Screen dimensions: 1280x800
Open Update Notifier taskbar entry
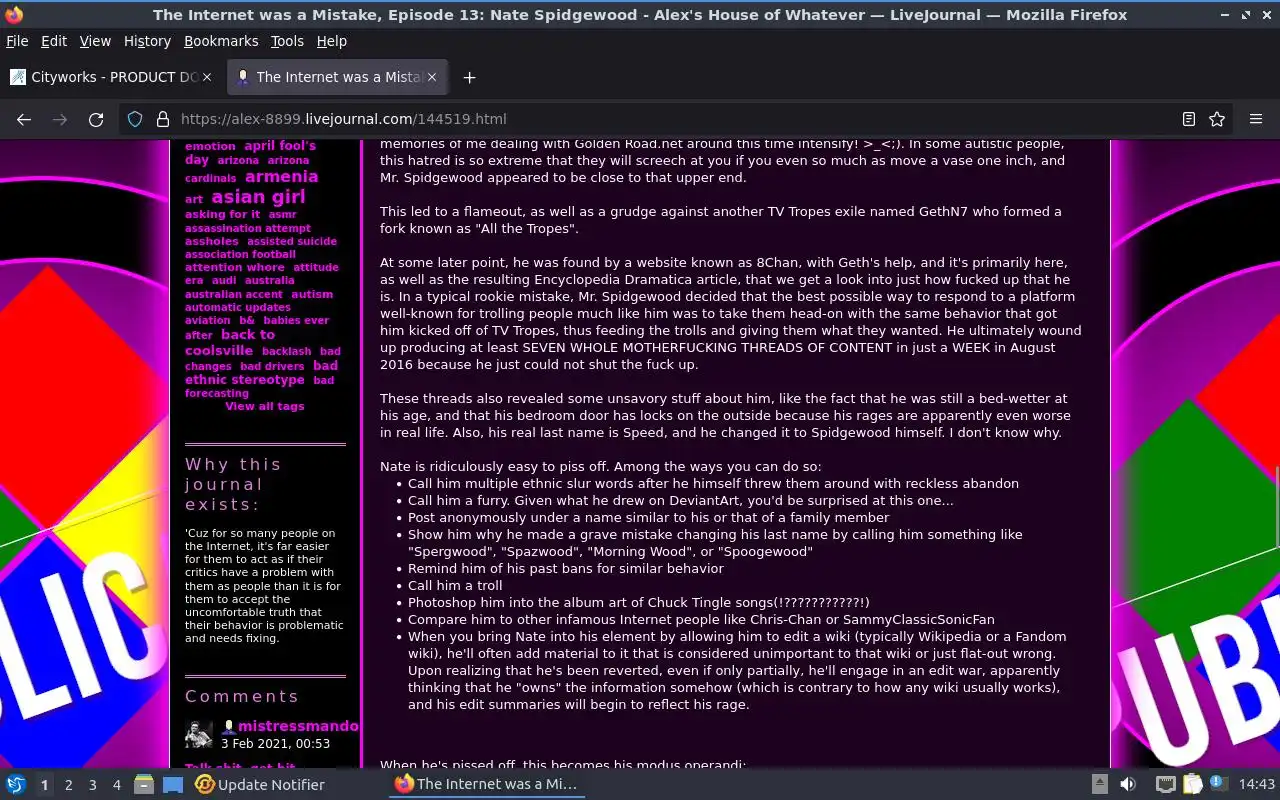click(x=260, y=784)
